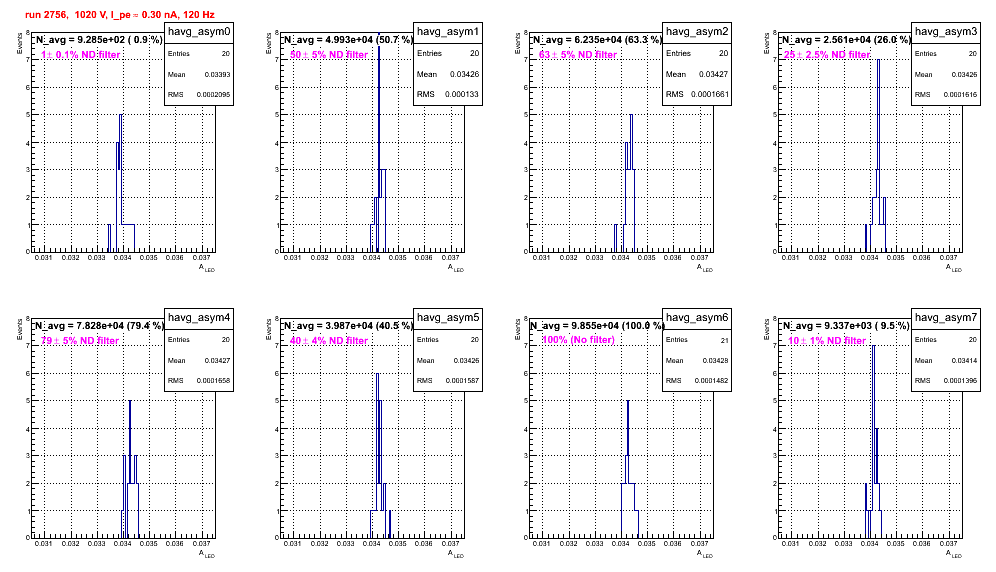Screen dimensions: 996x572
Task: Click RMS 0.0001658 in havg_asym4 stats
Action: (x=199, y=380)
